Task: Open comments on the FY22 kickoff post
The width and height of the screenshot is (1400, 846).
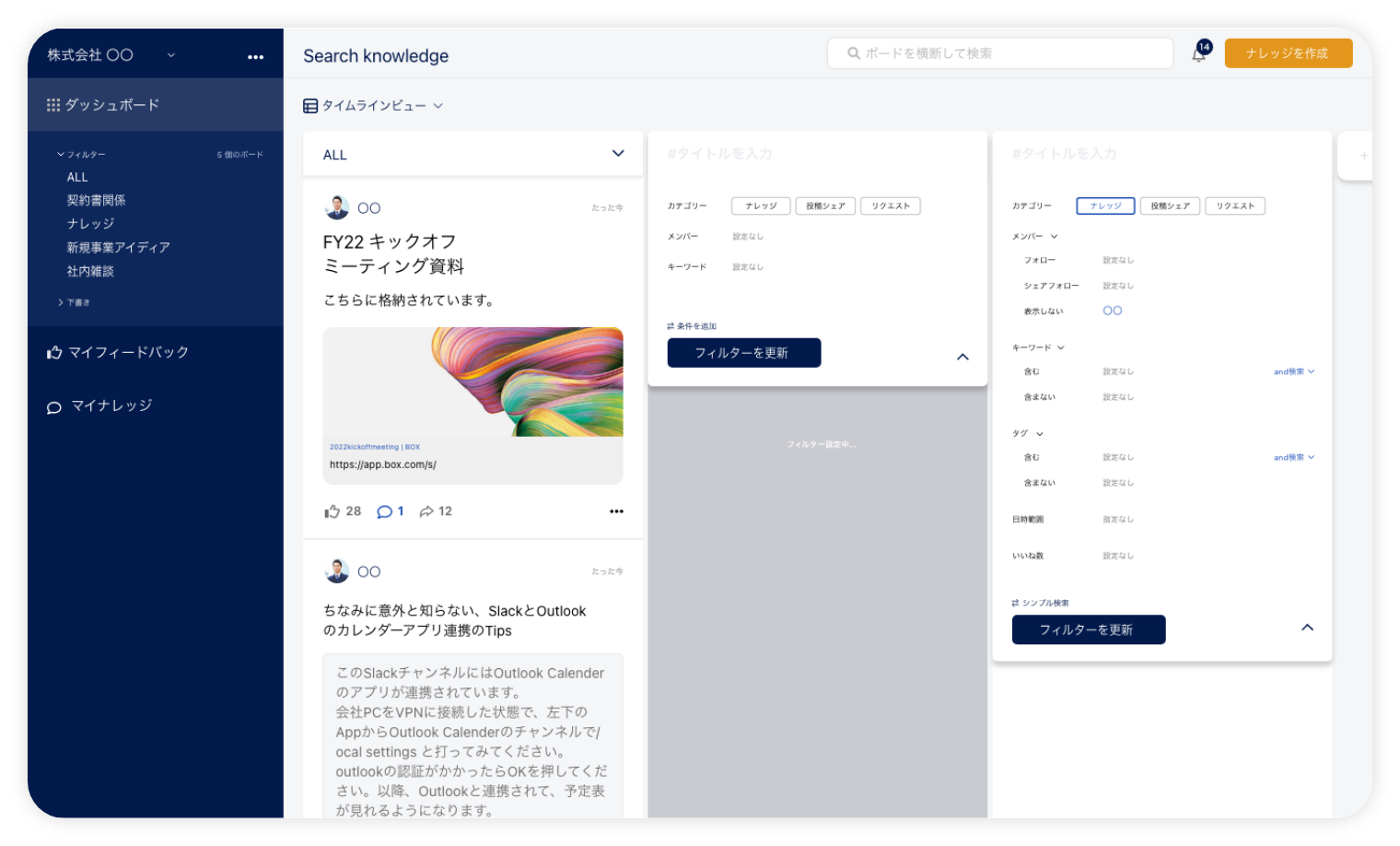Action: 385,511
